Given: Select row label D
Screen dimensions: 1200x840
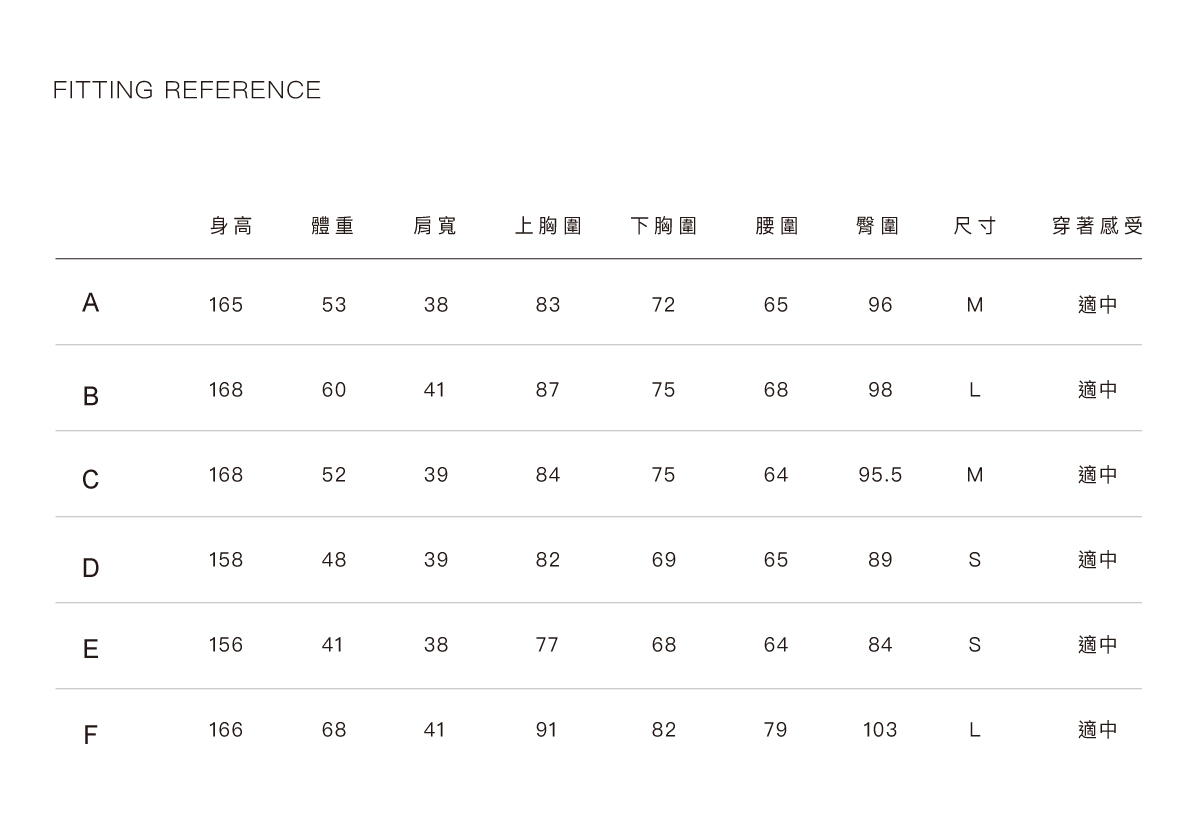Looking at the screenshot, I should [91, 568].
